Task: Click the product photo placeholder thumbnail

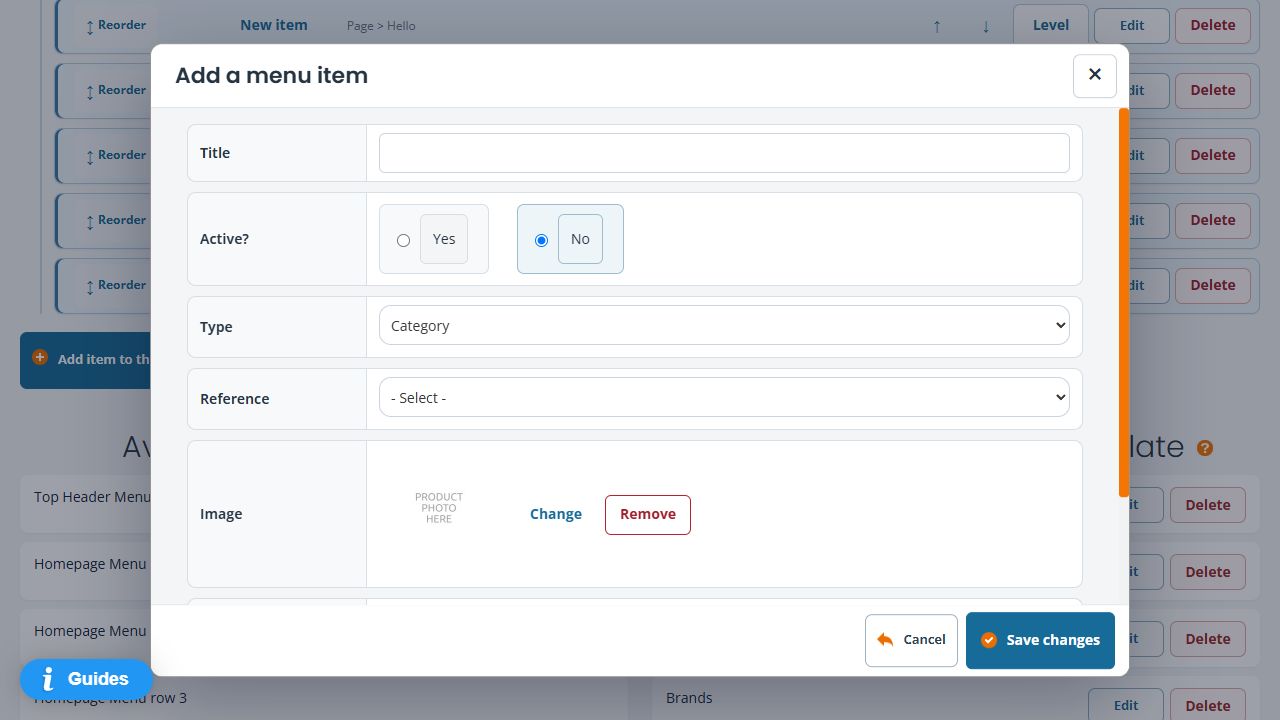Action: coord(439,508)
